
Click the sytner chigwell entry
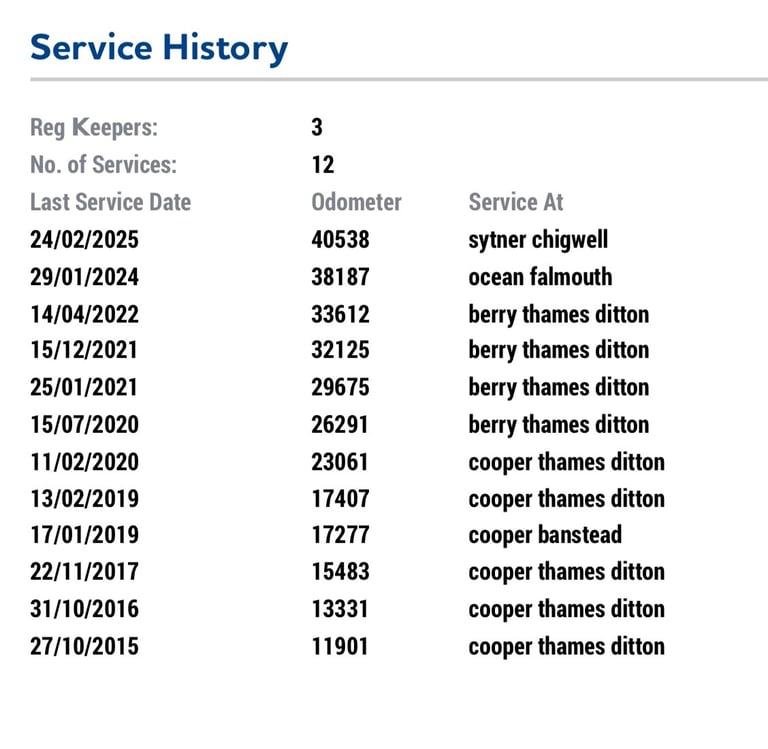(x=538, y=240)
